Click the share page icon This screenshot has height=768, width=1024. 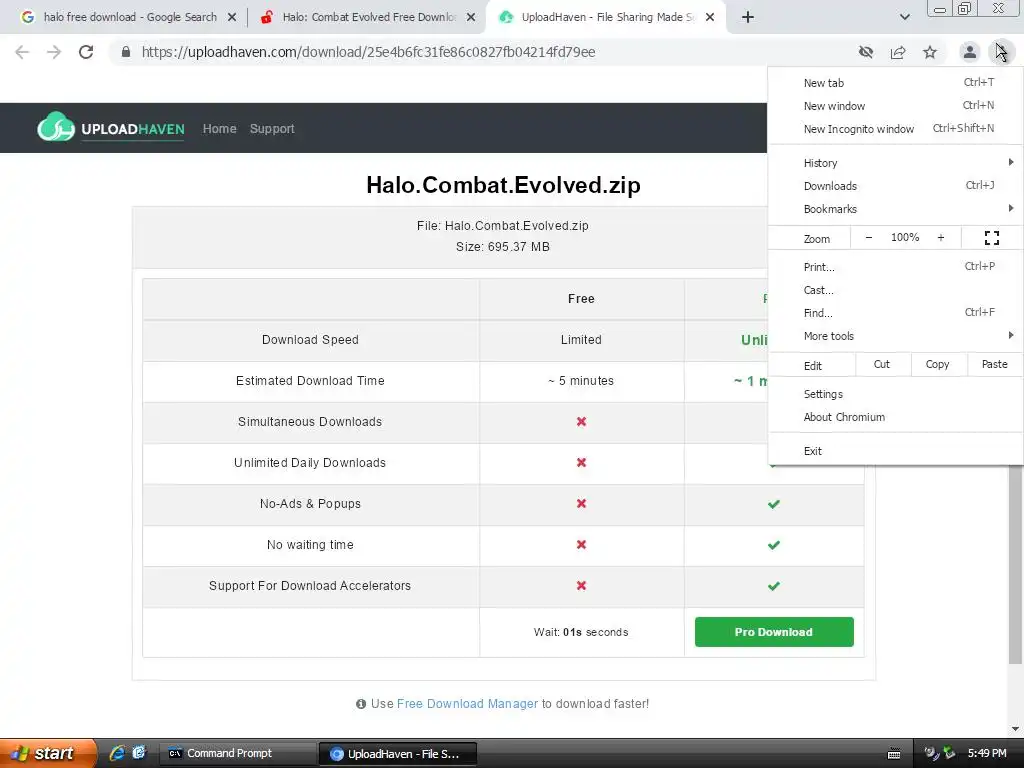point(898,52)
